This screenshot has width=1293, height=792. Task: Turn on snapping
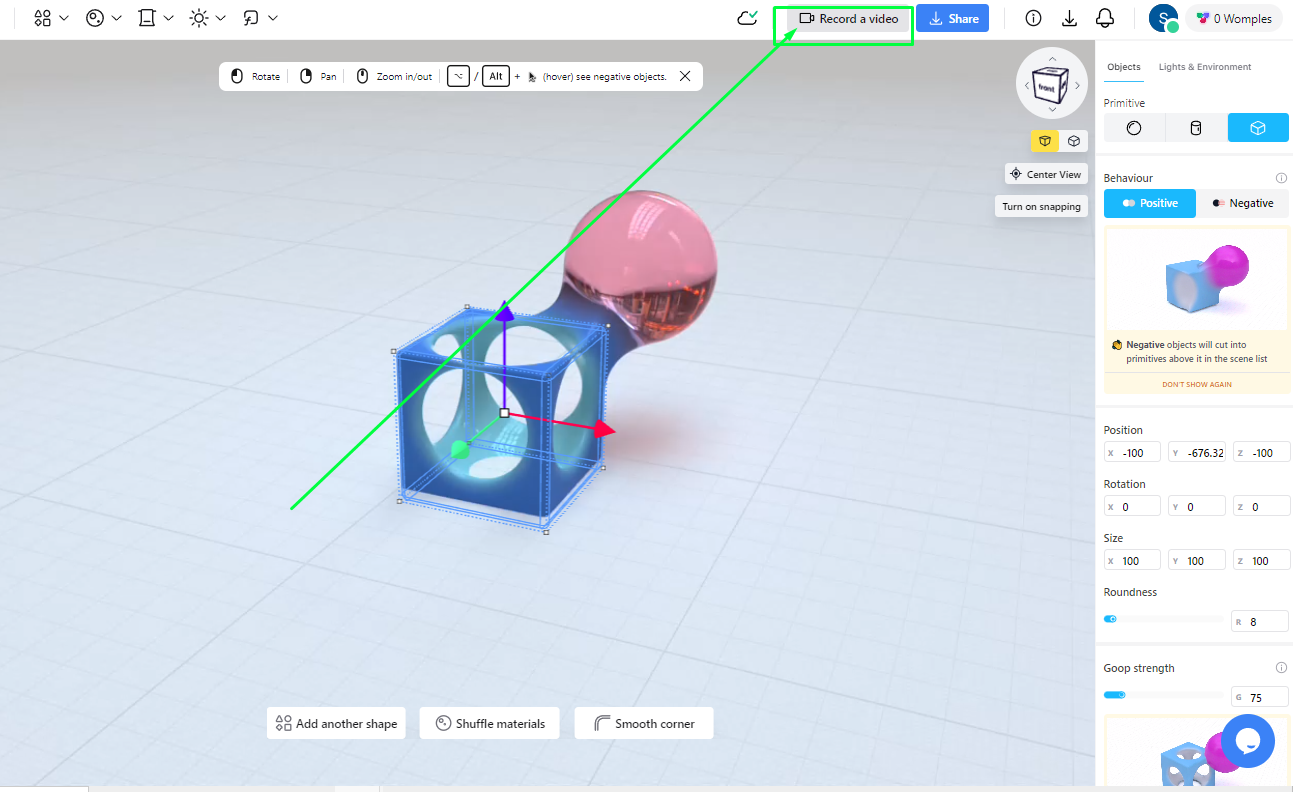tap(1041, 207)
